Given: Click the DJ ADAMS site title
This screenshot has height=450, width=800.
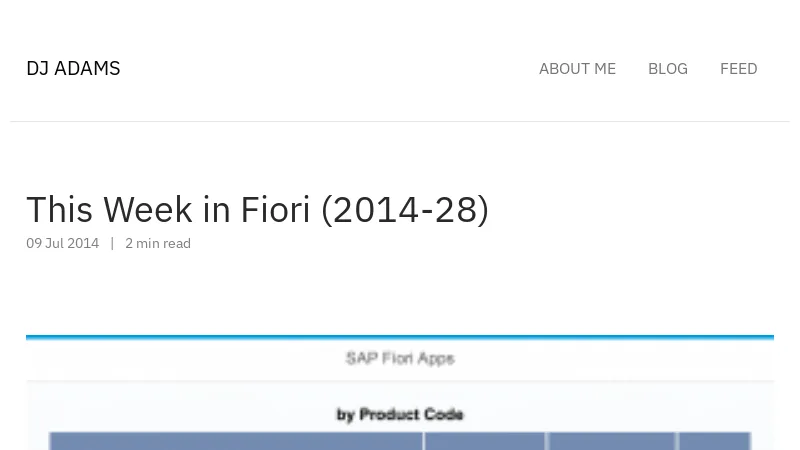Looking at the screenshot, I should click(x=73, y=68).
